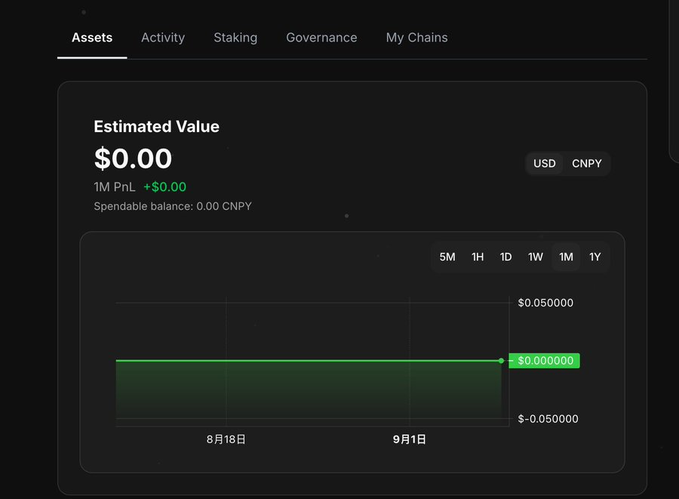Open the Staking tab
679x499 pixels.
coord(236,38)
